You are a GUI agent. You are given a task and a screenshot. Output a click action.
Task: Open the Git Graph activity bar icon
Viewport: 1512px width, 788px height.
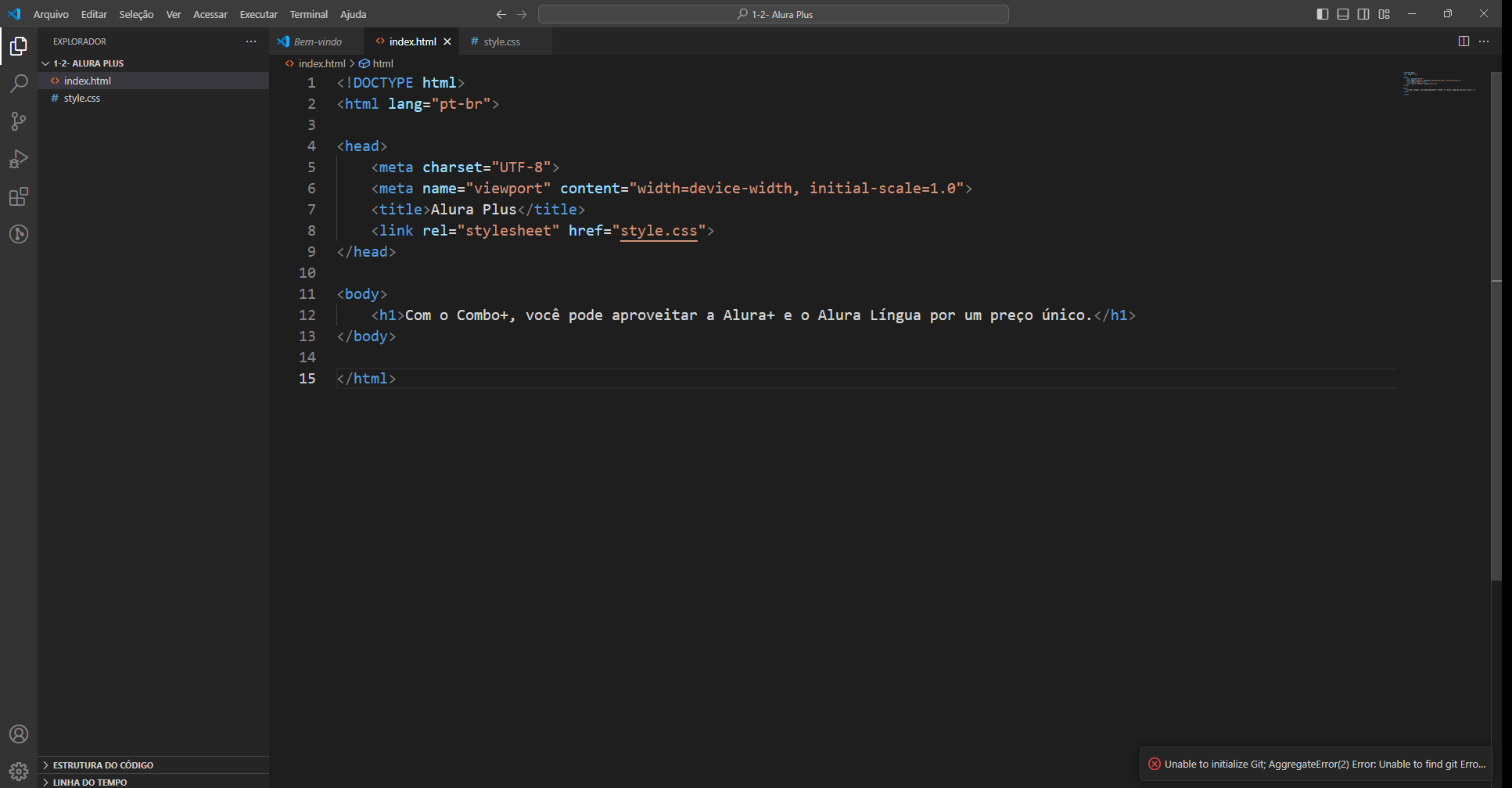tap(19, 234)
